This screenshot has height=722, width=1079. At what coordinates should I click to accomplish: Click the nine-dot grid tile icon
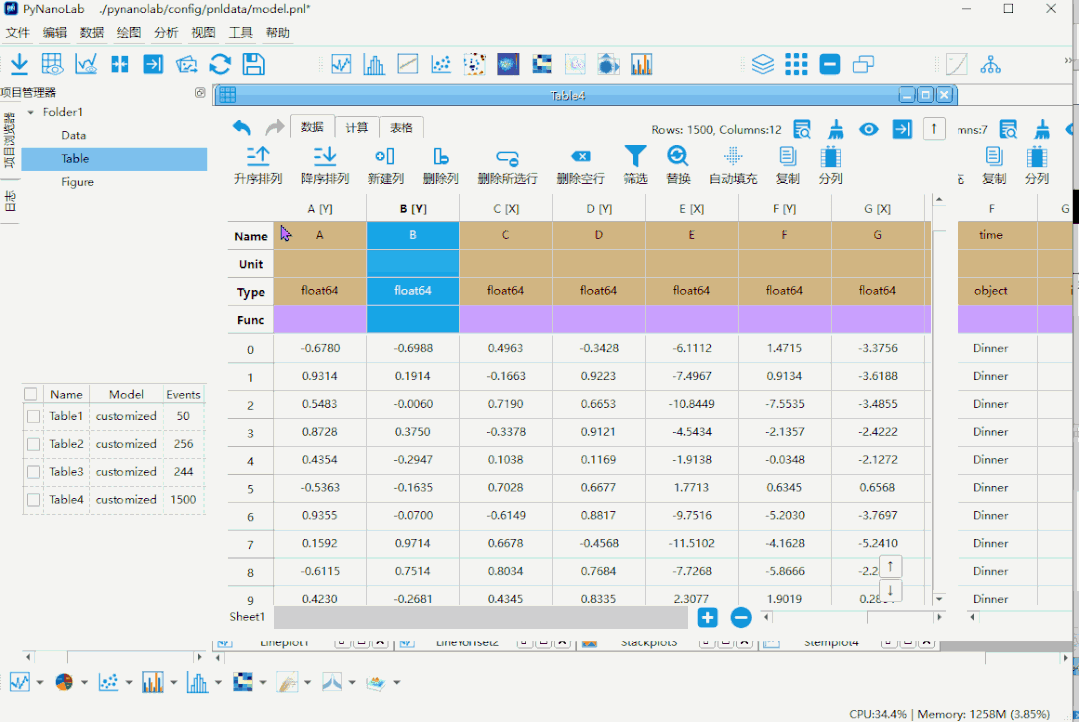(796, 64)
